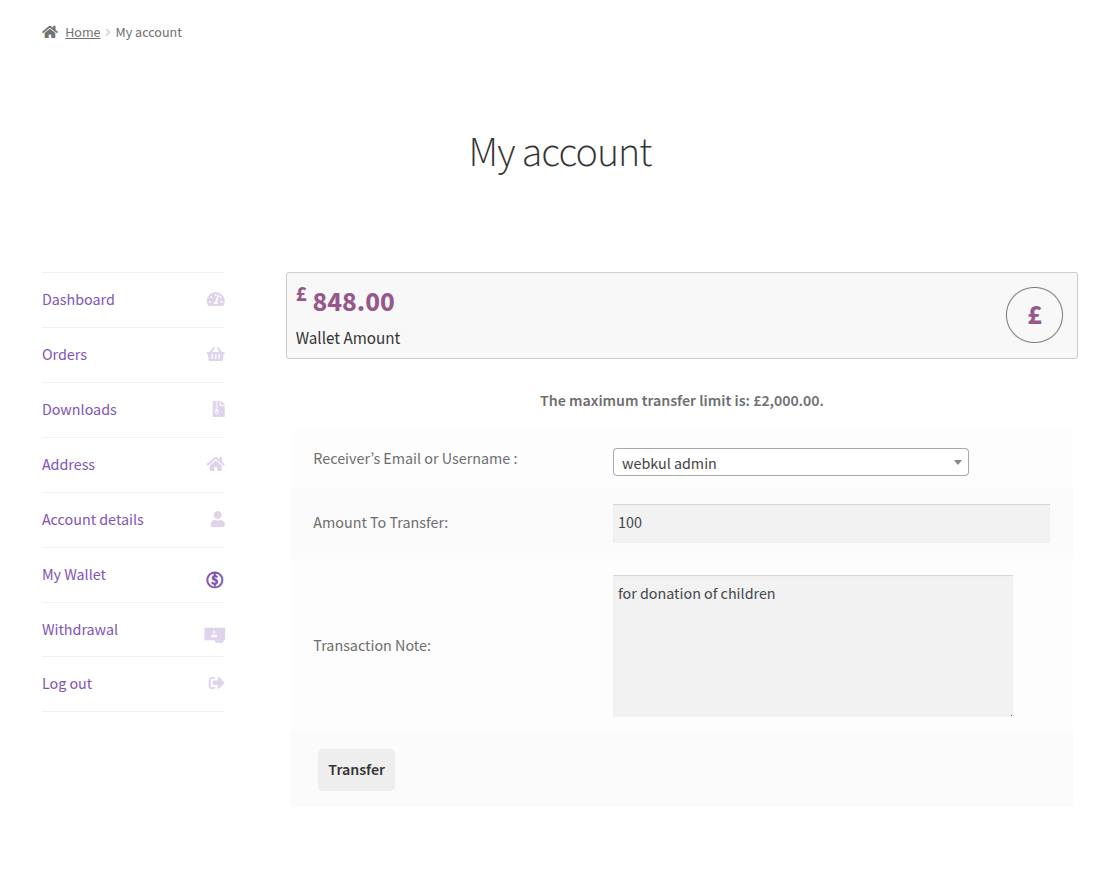Click the My Wallet dollar icon

(214, 578)
